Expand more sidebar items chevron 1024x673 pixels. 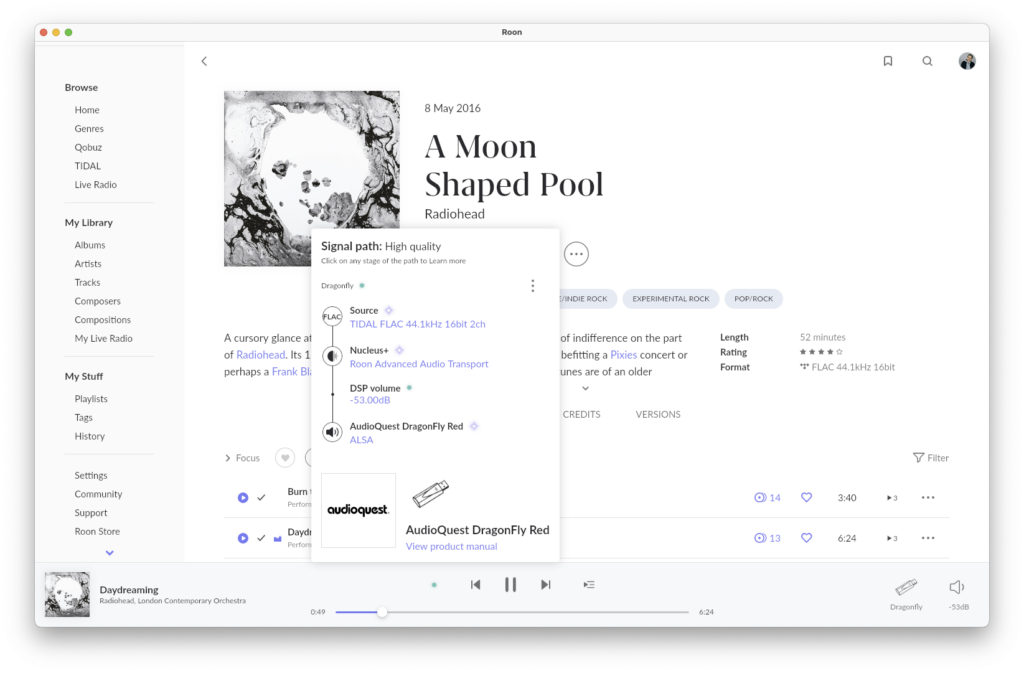point(110,553)
